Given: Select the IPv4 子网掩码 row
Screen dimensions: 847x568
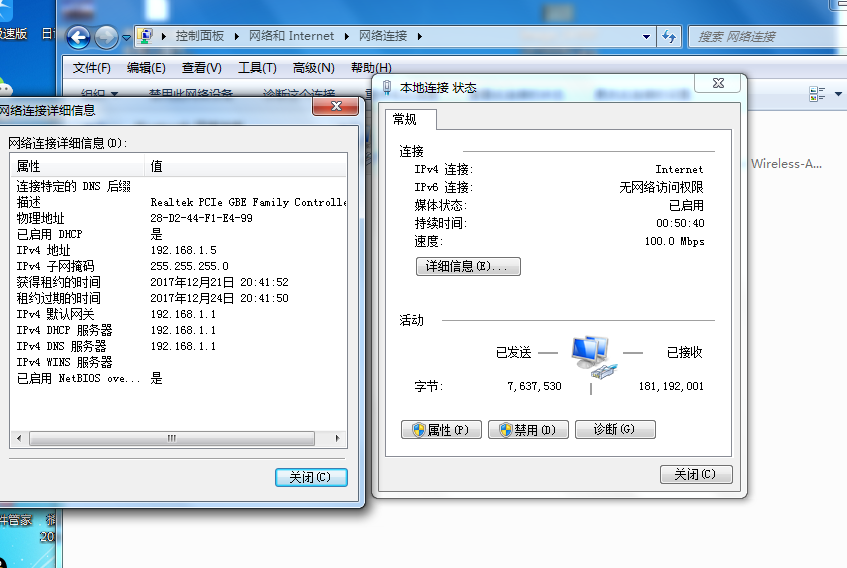Looking at the screenshot, I should 179,266.
